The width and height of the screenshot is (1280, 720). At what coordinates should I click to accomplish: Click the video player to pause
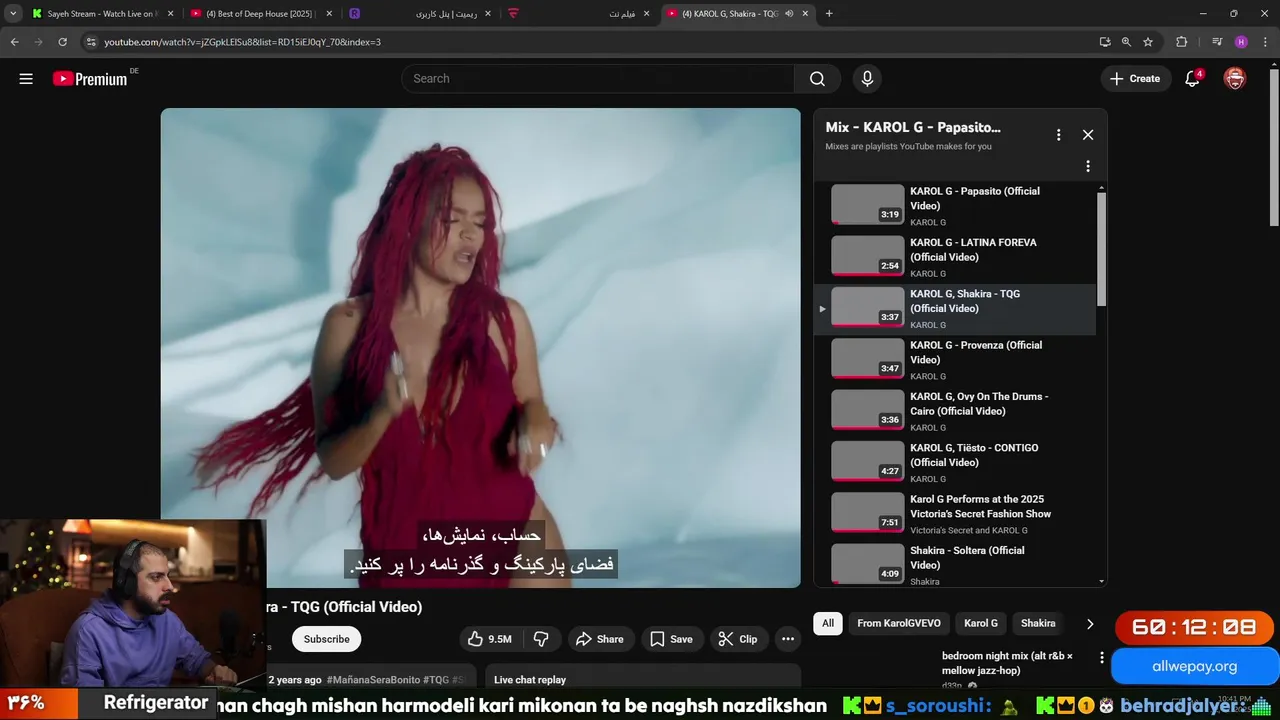(x=481, y=347)
